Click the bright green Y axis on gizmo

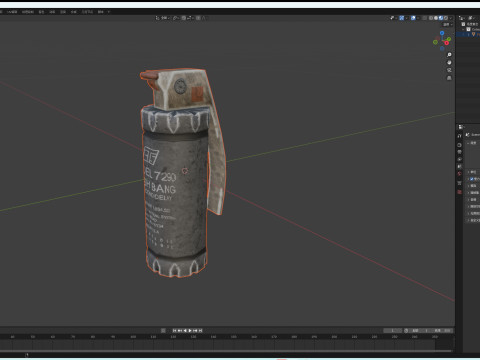pyautogui.click(x=449, y=39)
